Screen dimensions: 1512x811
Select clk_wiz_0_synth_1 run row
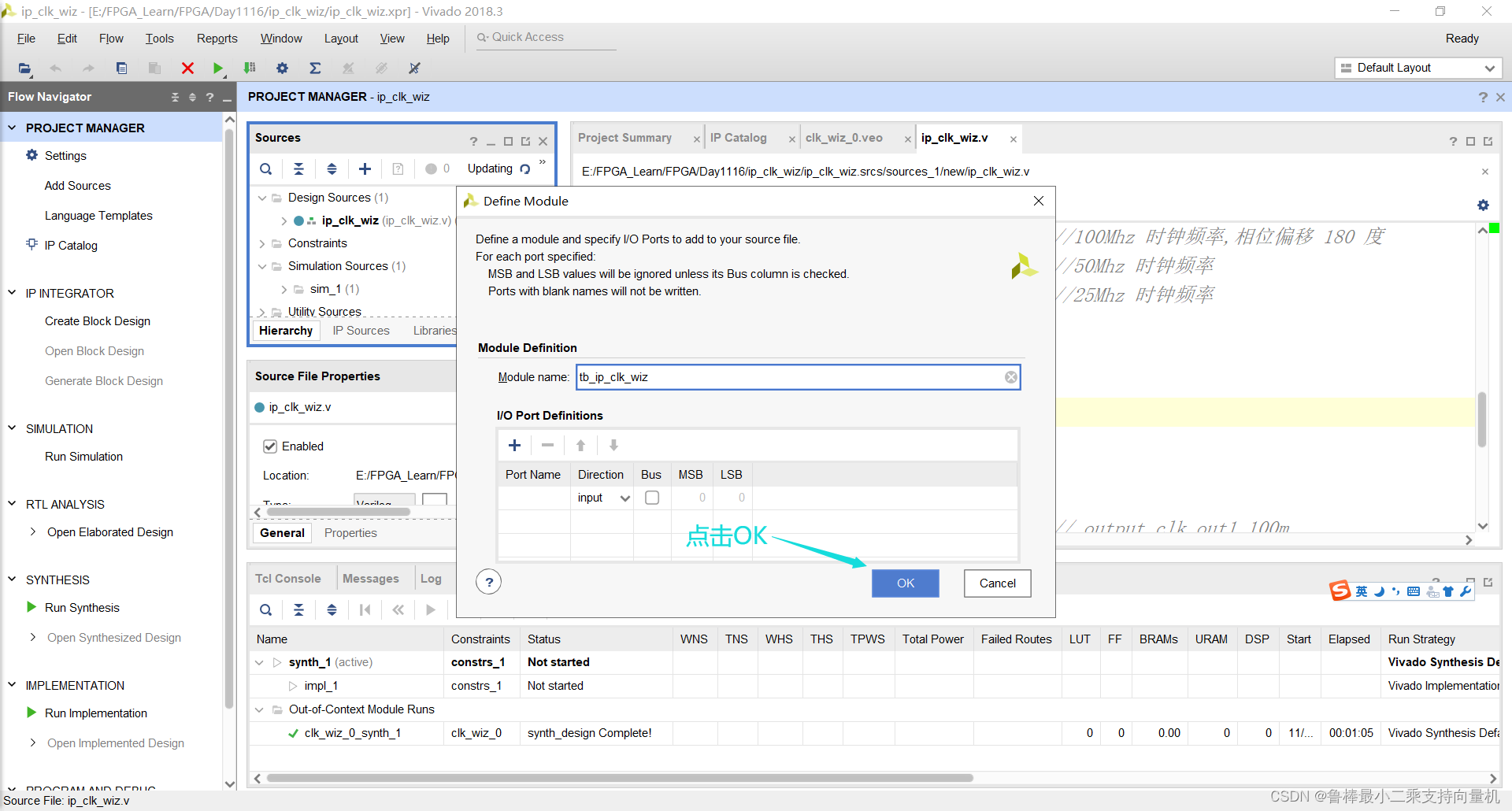[874, 733]
